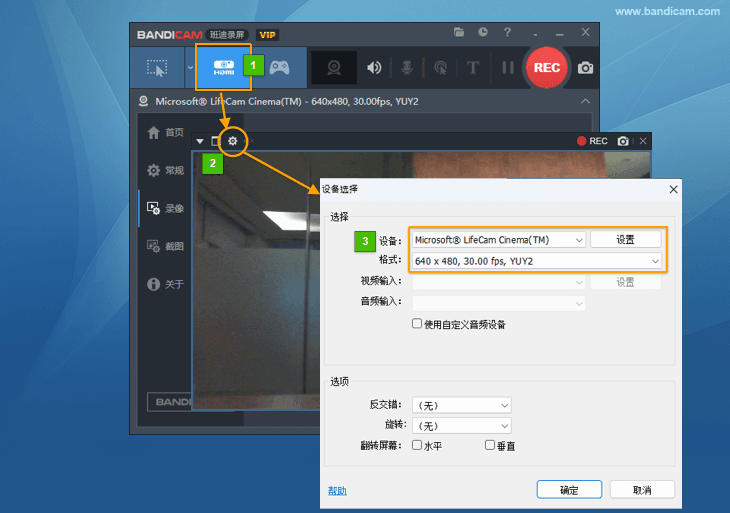730x513 pixels.
Task: Select the rectangle screen recording mode
Action: coord(157,68)
